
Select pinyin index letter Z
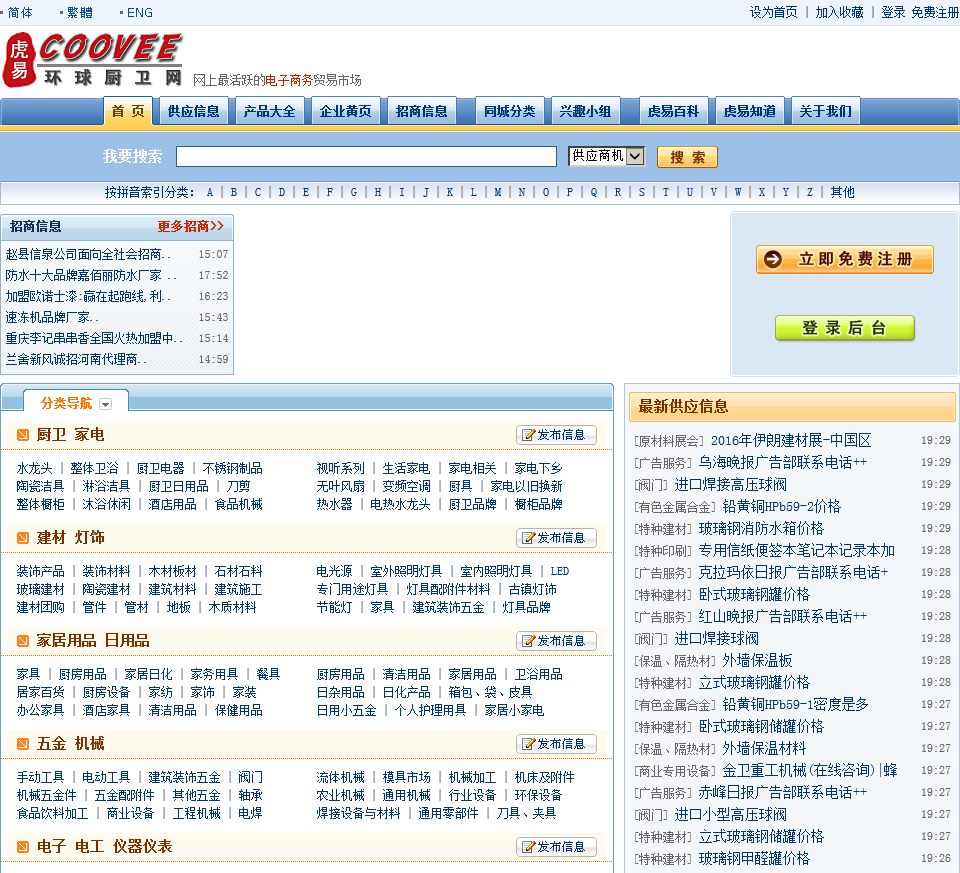(x=809, y=192)
